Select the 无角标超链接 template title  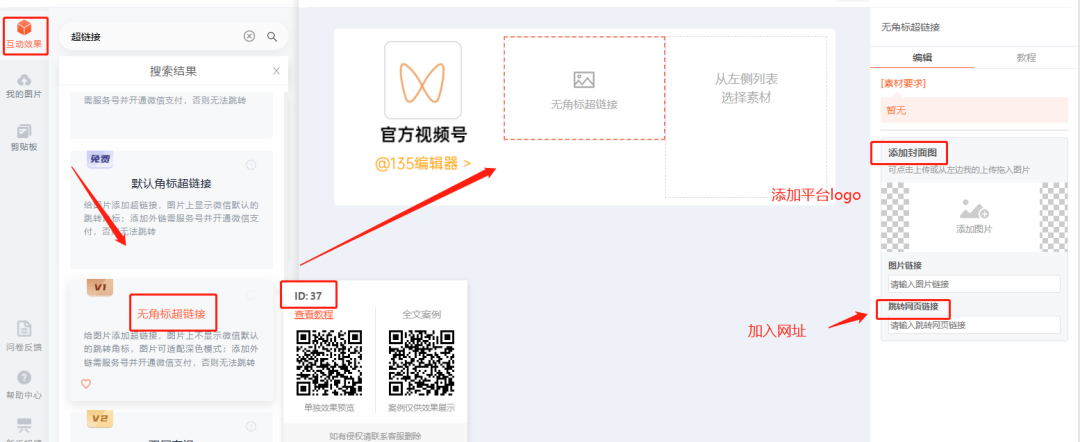171,314
